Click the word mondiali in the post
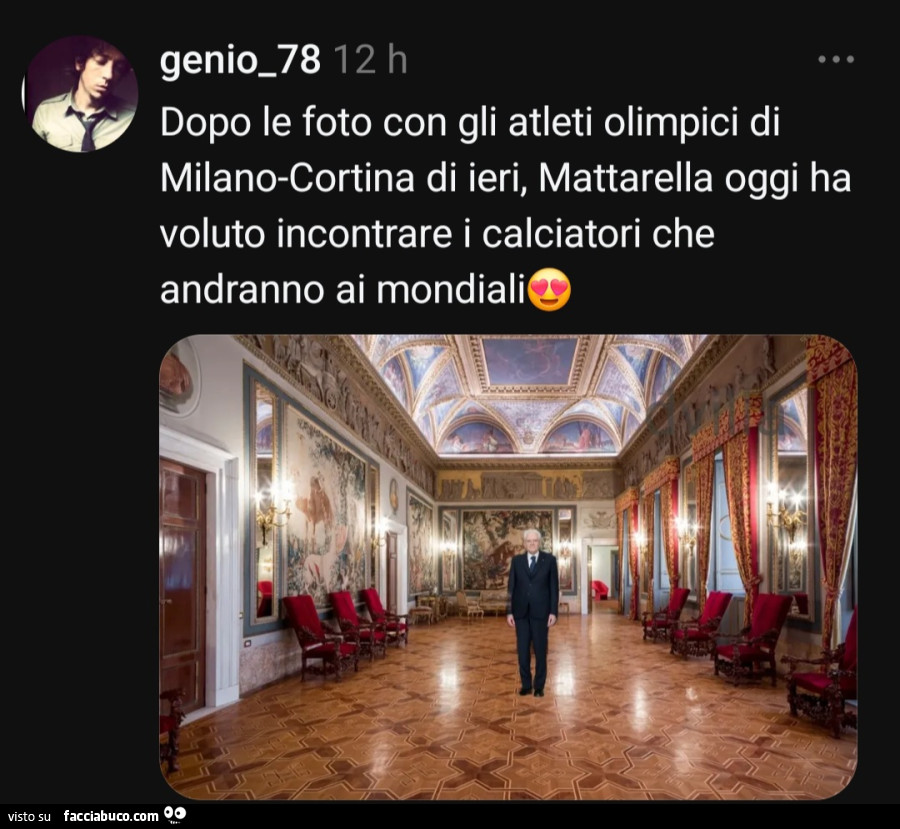900x829 pixels. coord(451,289)
